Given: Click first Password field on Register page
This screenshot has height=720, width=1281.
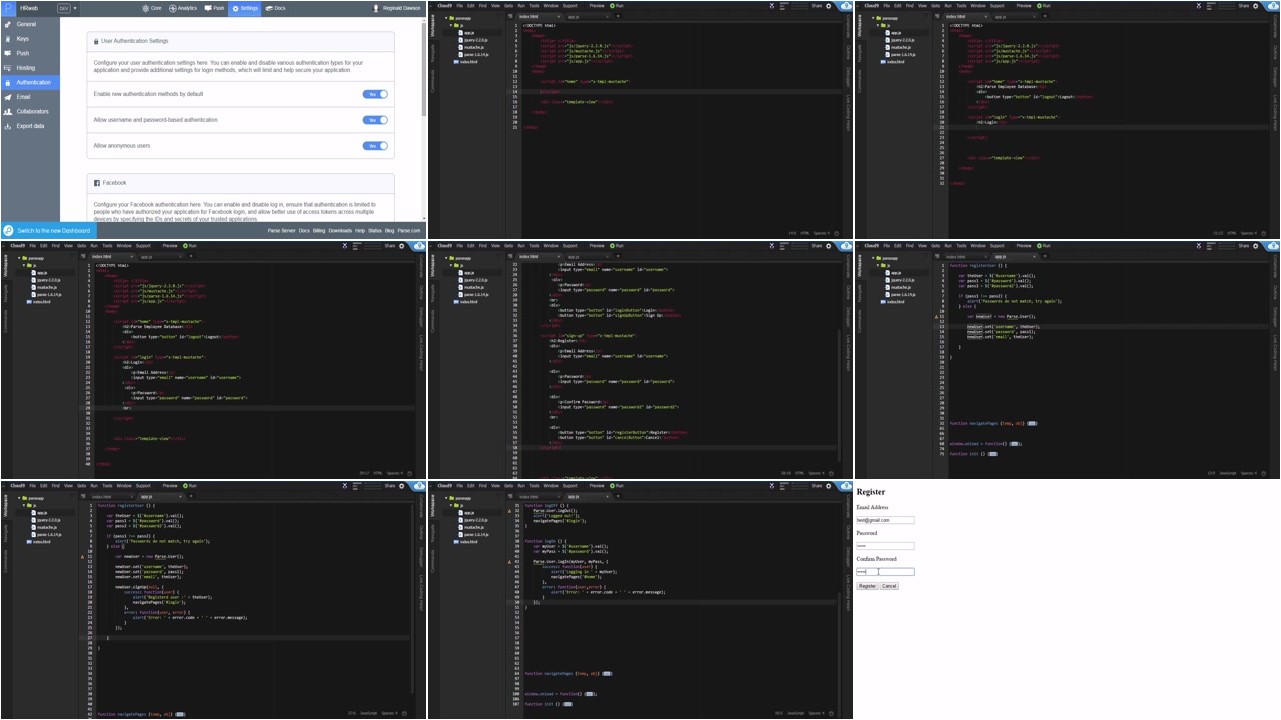Looking at the screenshot, I should (885, 546).
